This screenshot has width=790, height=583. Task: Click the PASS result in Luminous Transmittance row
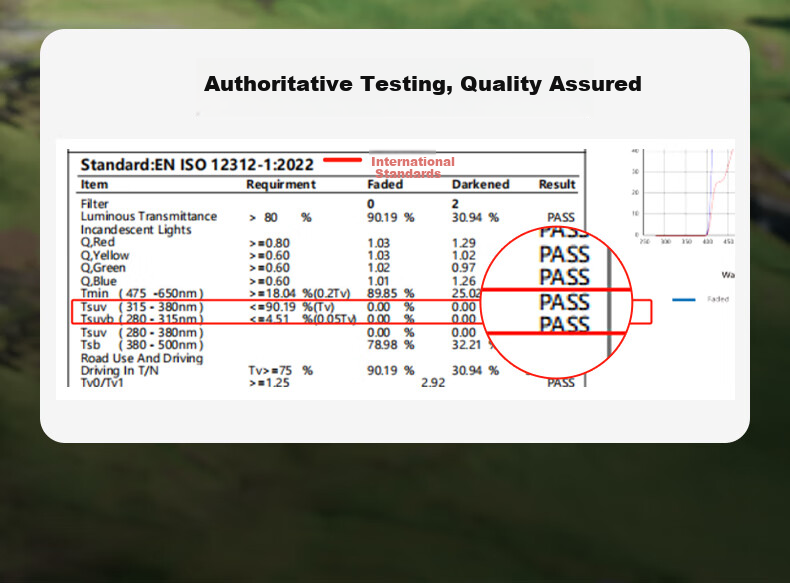[561, 218]
